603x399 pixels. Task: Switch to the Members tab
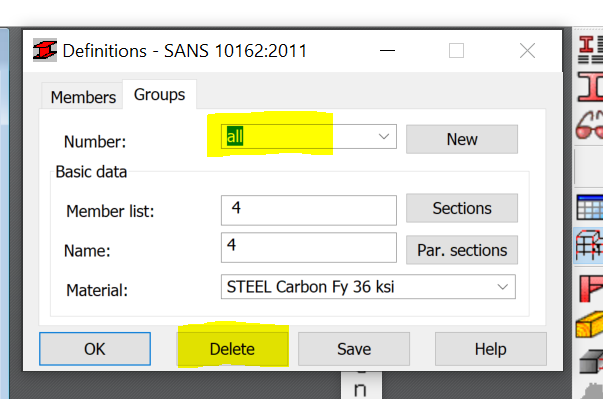(83, 97)
